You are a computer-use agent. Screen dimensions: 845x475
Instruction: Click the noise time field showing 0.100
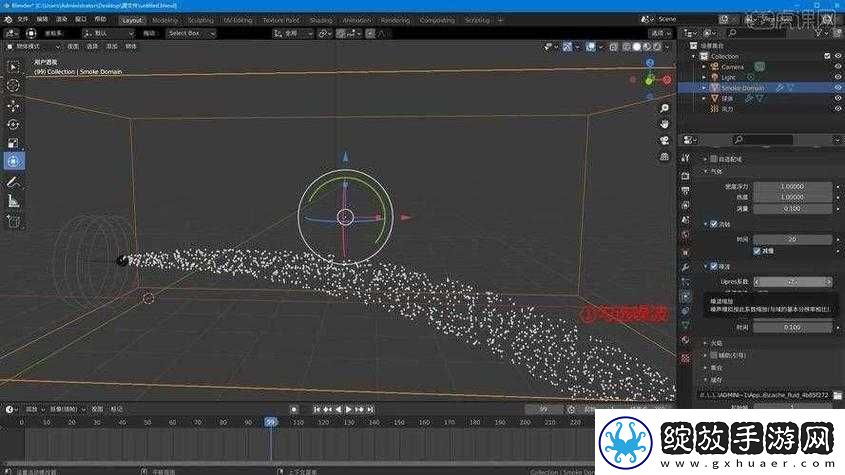(792, 327)
